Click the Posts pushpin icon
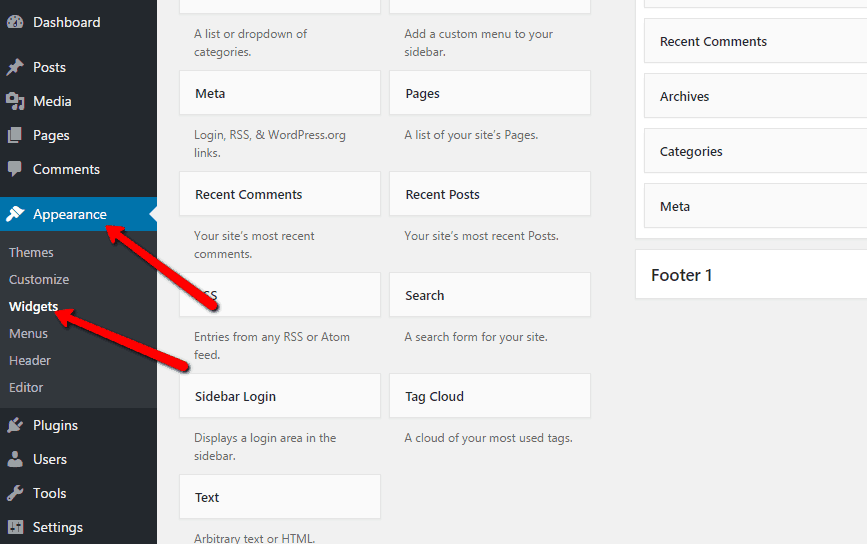 [x=15, y=67]
